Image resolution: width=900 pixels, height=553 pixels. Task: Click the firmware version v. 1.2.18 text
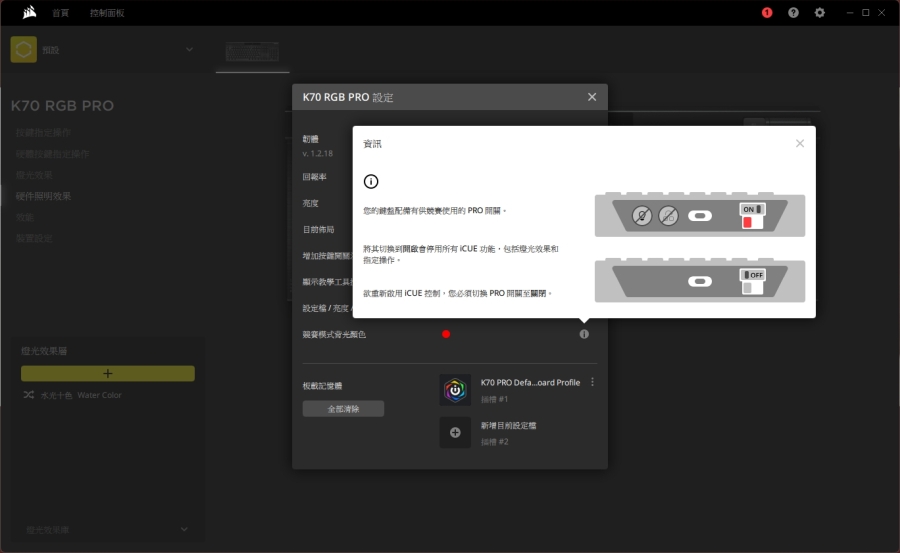click(x=317, y=153)
